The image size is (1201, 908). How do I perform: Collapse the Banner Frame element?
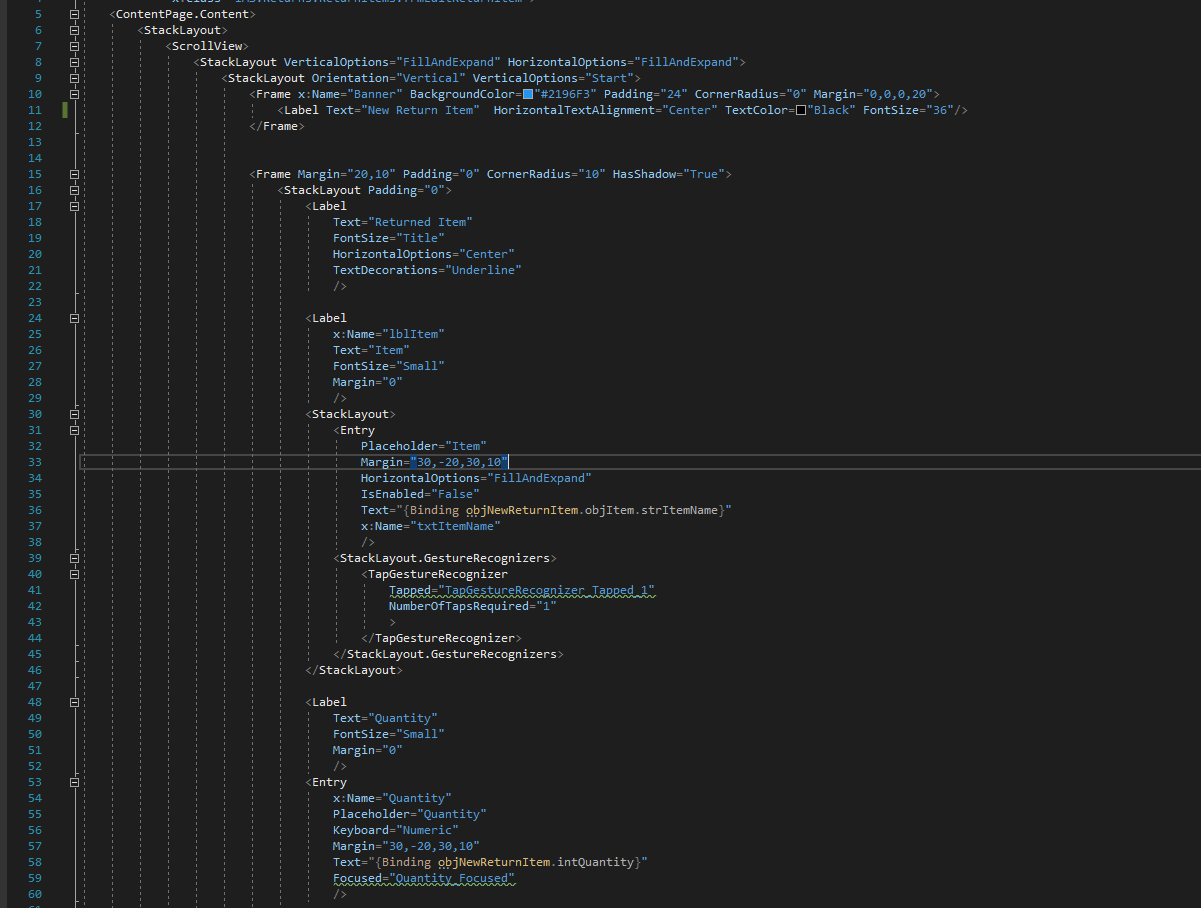[73, 93]
